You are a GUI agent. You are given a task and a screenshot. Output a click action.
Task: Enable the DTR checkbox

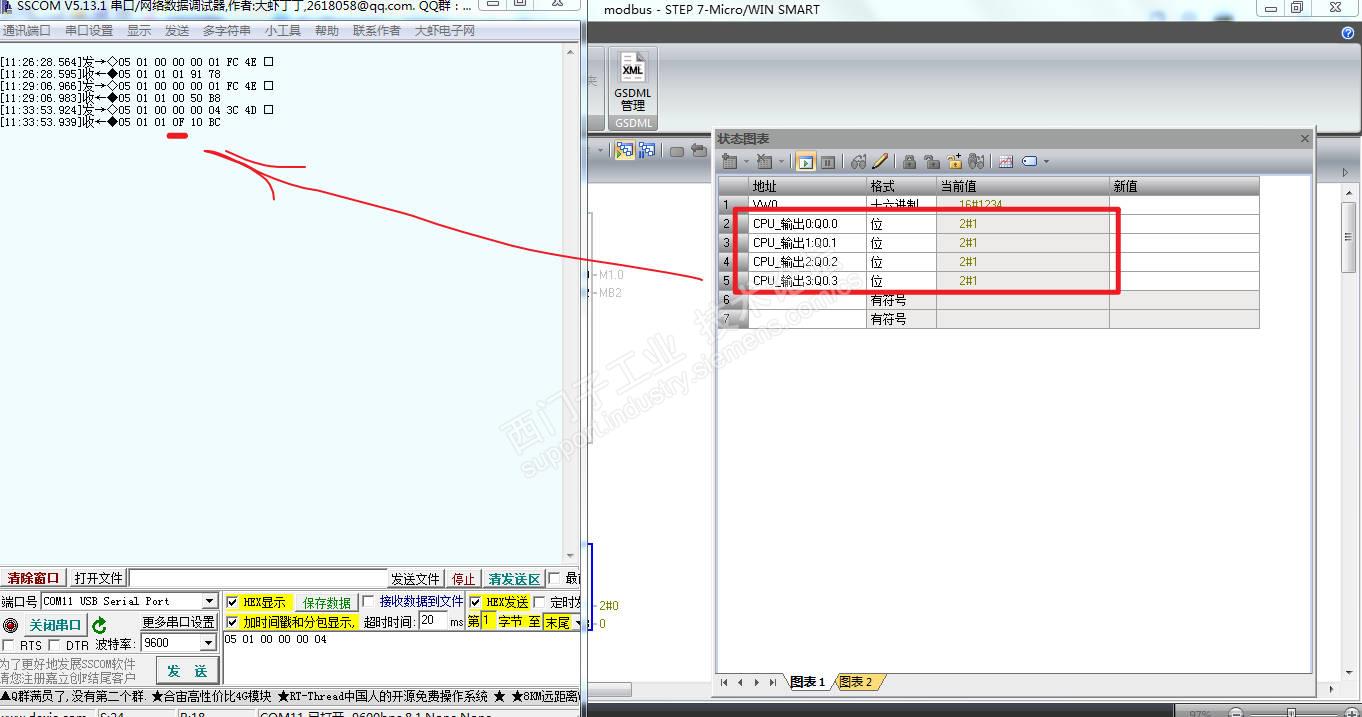pyautogui.click(x=55, y=646)
